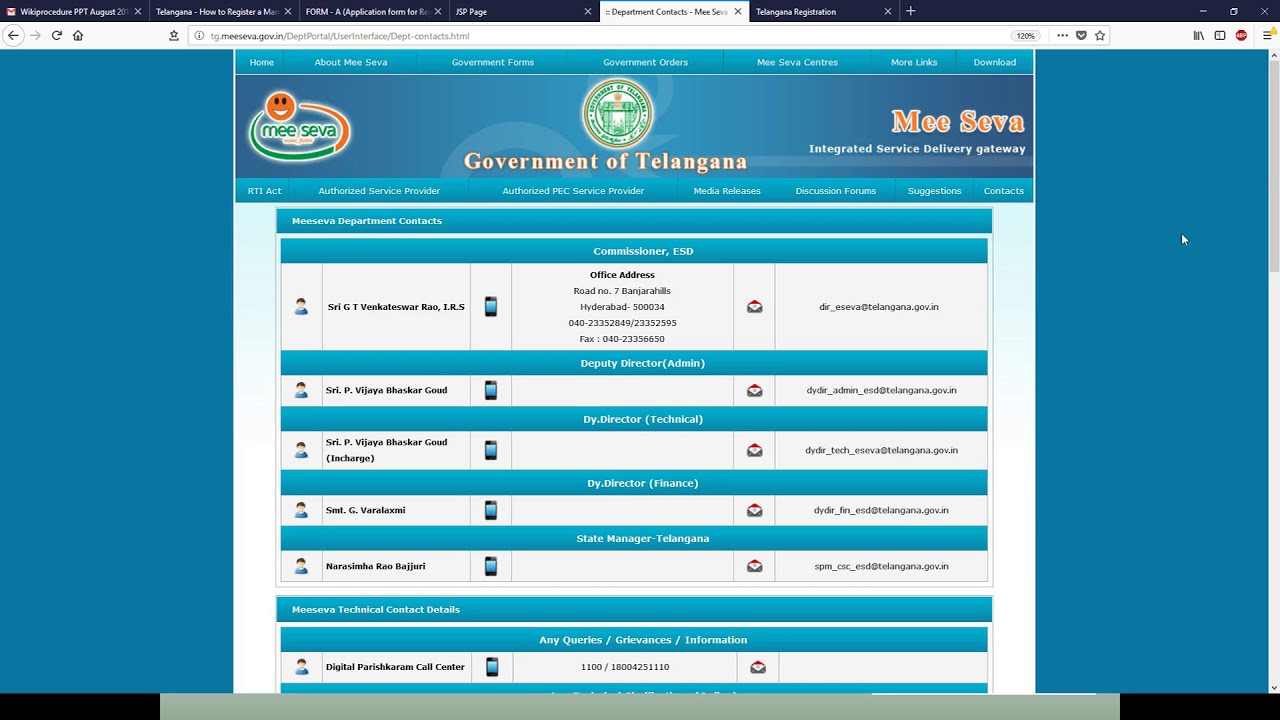Open Discussion Forums link
Image resolution: width=1280 pixels, height=720 pixels.
[x=836, y=191]
